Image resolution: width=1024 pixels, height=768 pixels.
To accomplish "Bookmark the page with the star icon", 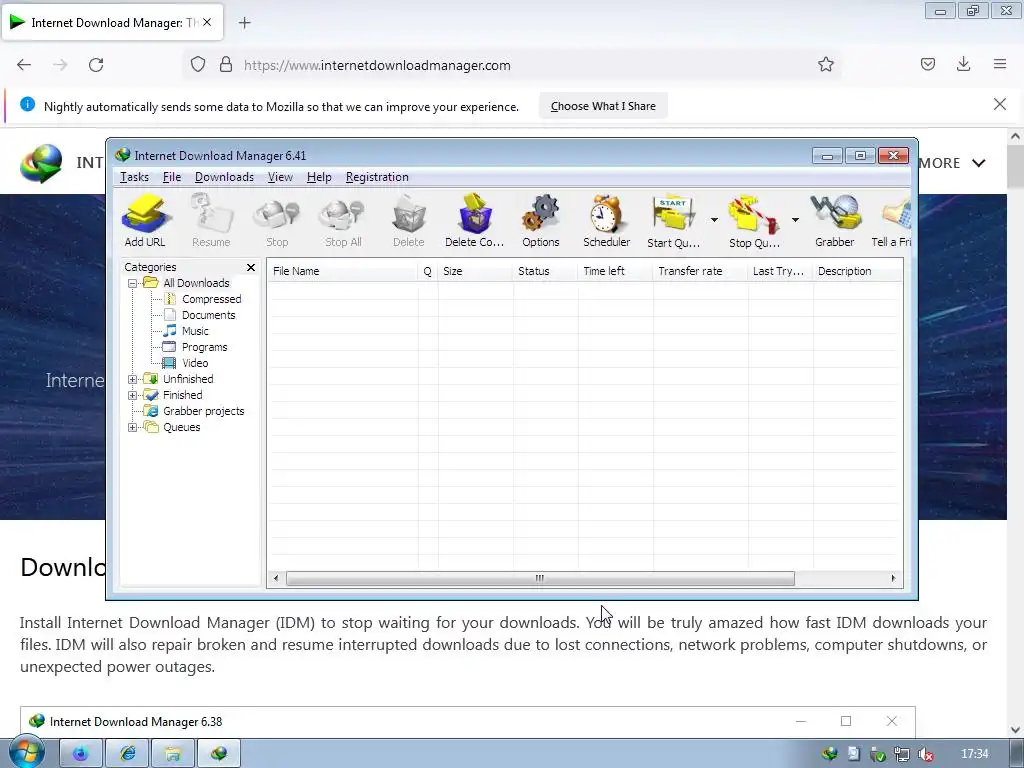I will point(825,65).
